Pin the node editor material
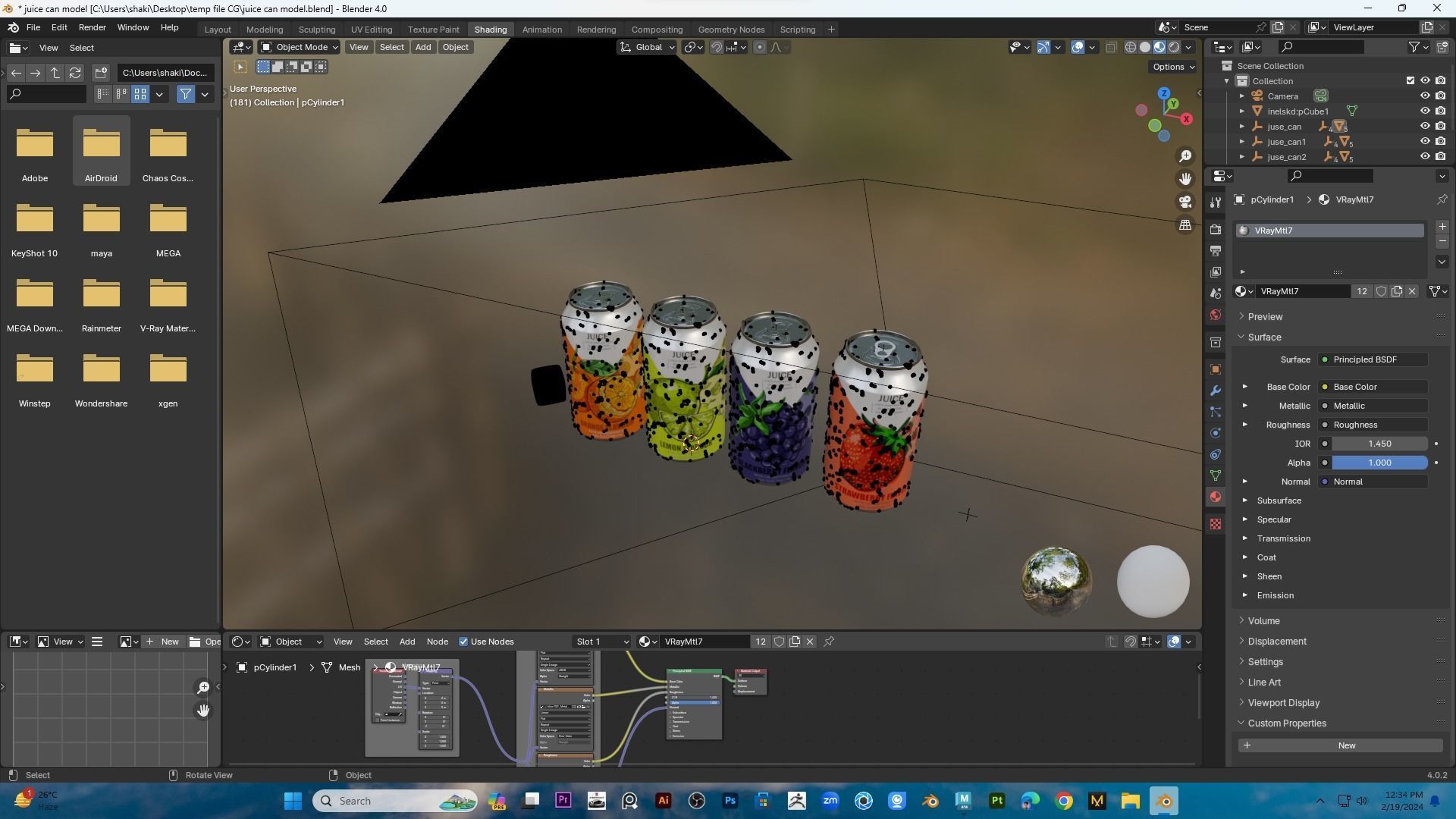The width and height of the screenshot is (1456, 819). pyautogui.click(x=829, y=642)
